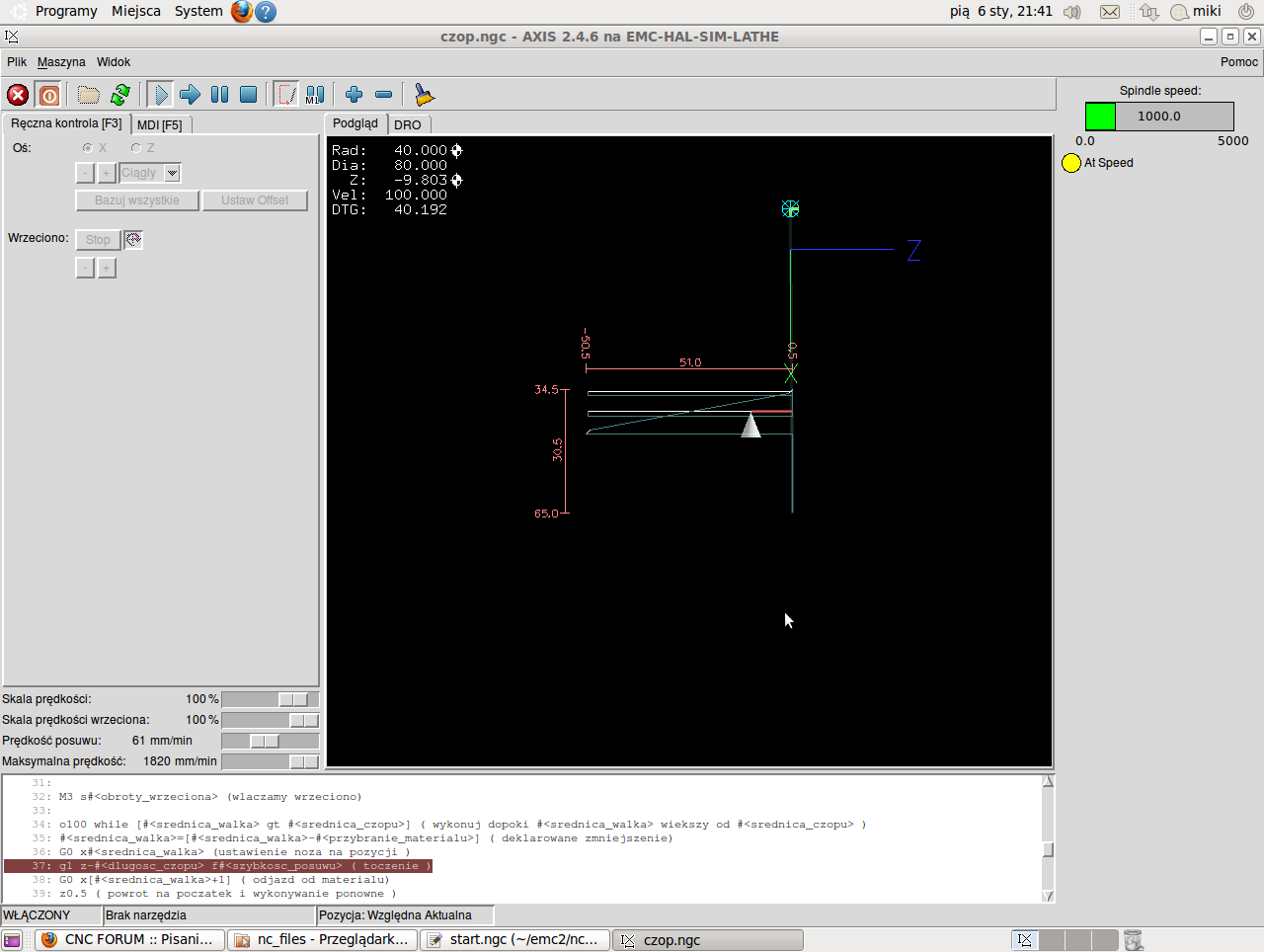The width and height of the screenshot is (1264, 952).
Task: Open start.ngc editor taskbar window
Action: [x=515, y=940]
